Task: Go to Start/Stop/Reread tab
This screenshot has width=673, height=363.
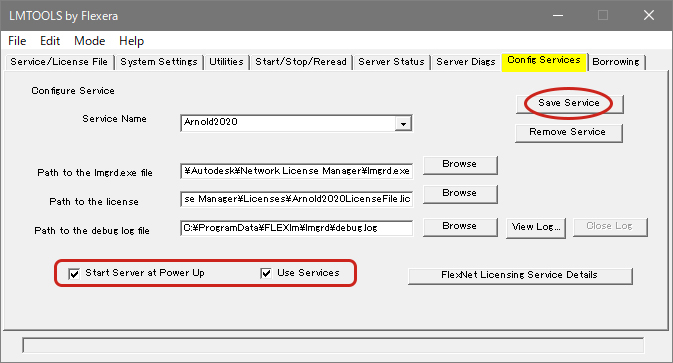Action: (301, 62)
